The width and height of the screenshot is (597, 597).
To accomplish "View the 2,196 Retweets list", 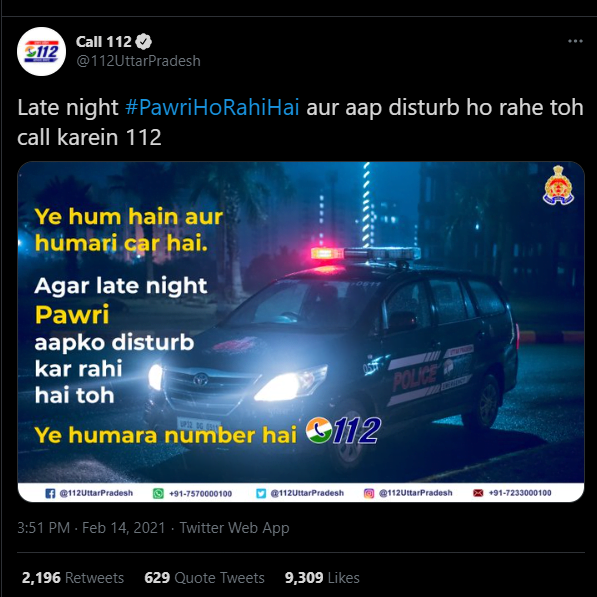I will point(73,578).
